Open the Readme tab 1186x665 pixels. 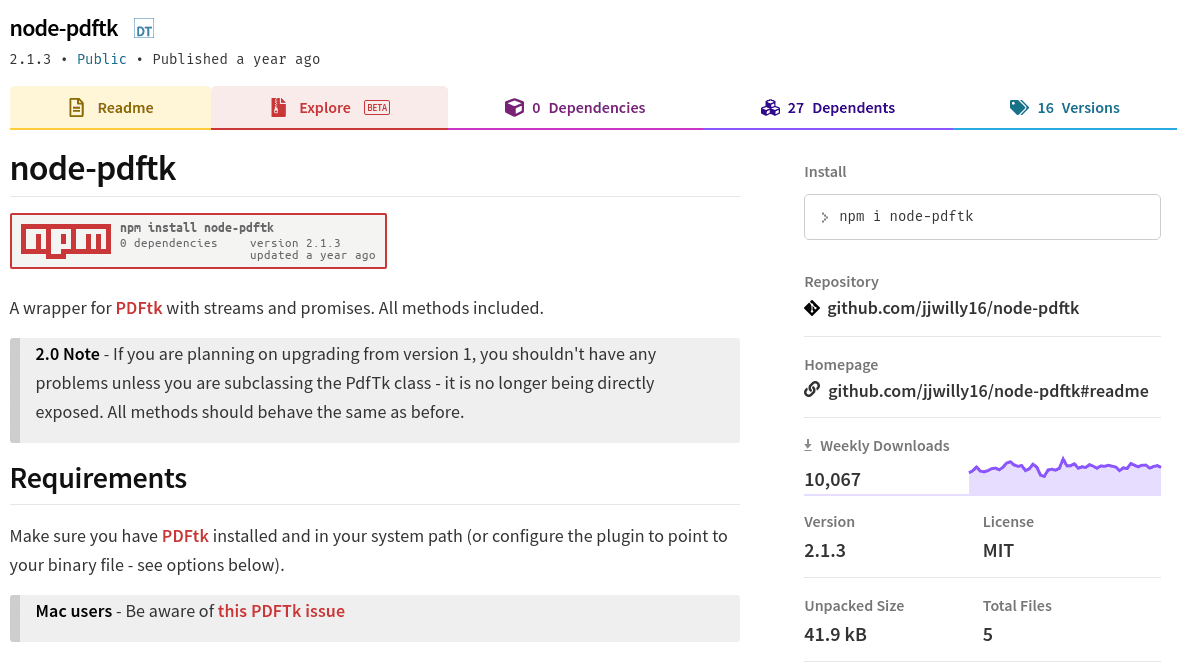tap(110, 107)
